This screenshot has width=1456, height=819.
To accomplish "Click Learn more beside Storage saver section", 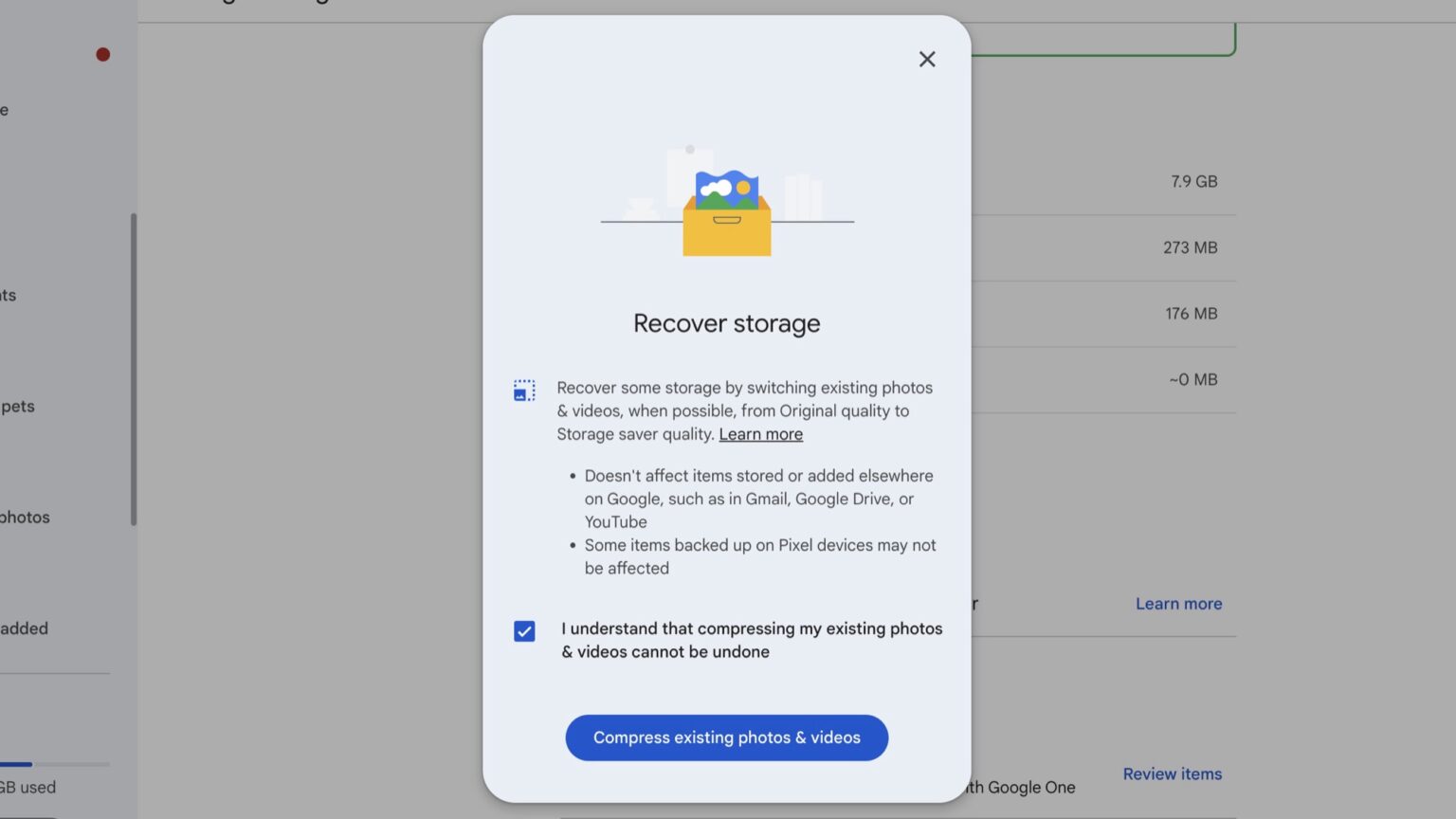I will tap(1178, 603).
